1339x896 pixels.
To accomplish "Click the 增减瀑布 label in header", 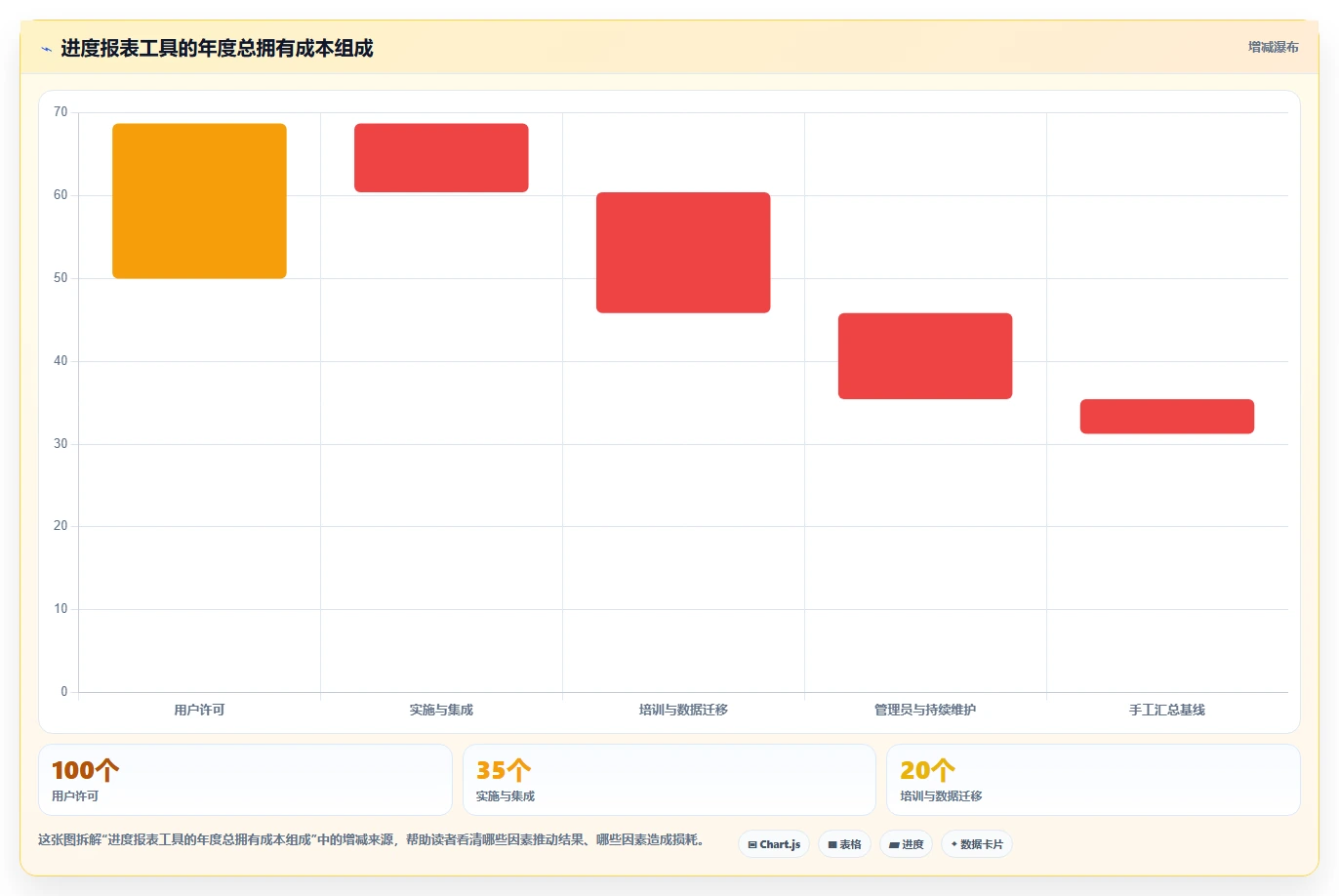I will (1273, 47).
